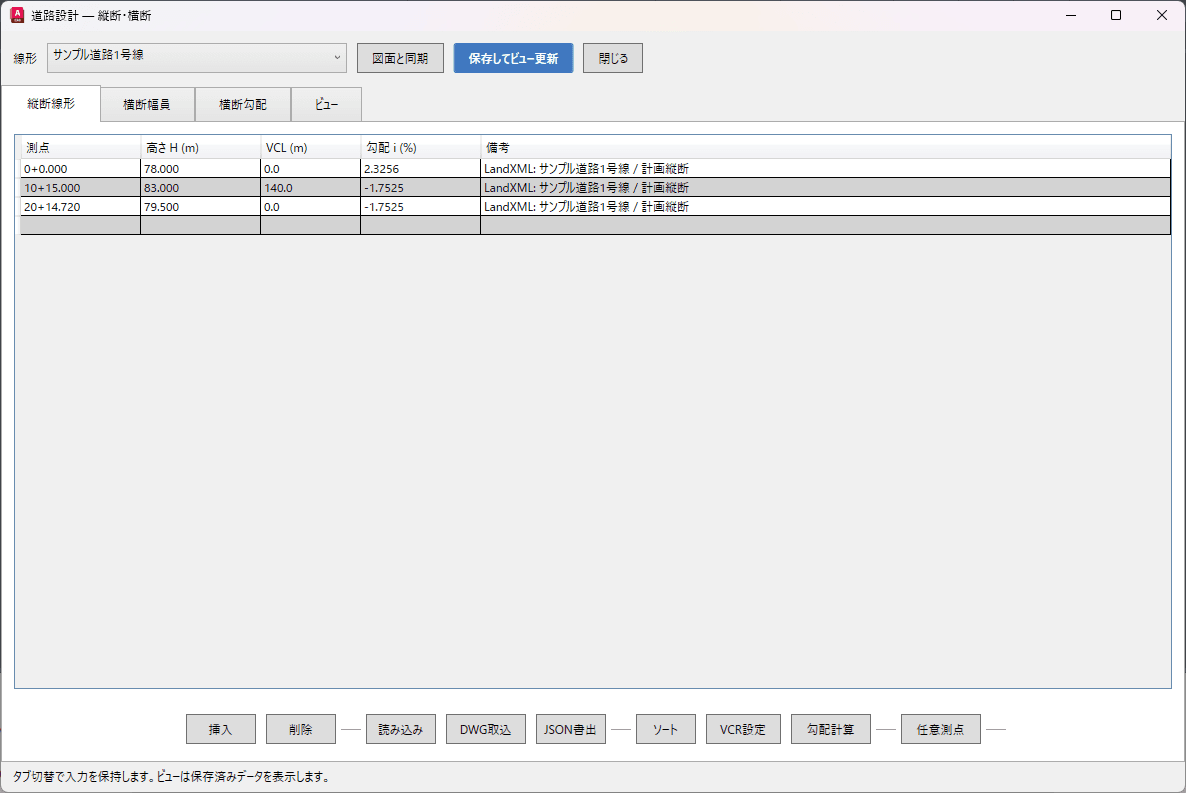Open the 線形 alignment dropdown

[197, 58]
